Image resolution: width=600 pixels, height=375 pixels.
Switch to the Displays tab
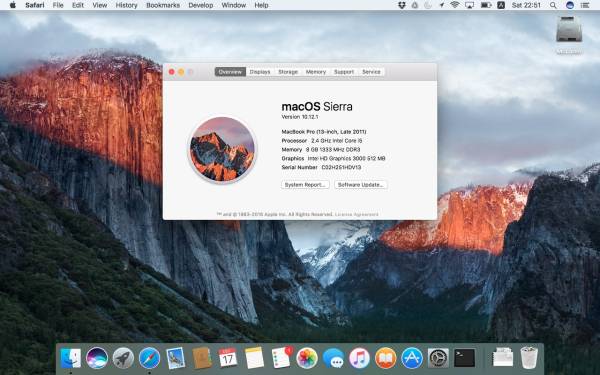point(260,72)
